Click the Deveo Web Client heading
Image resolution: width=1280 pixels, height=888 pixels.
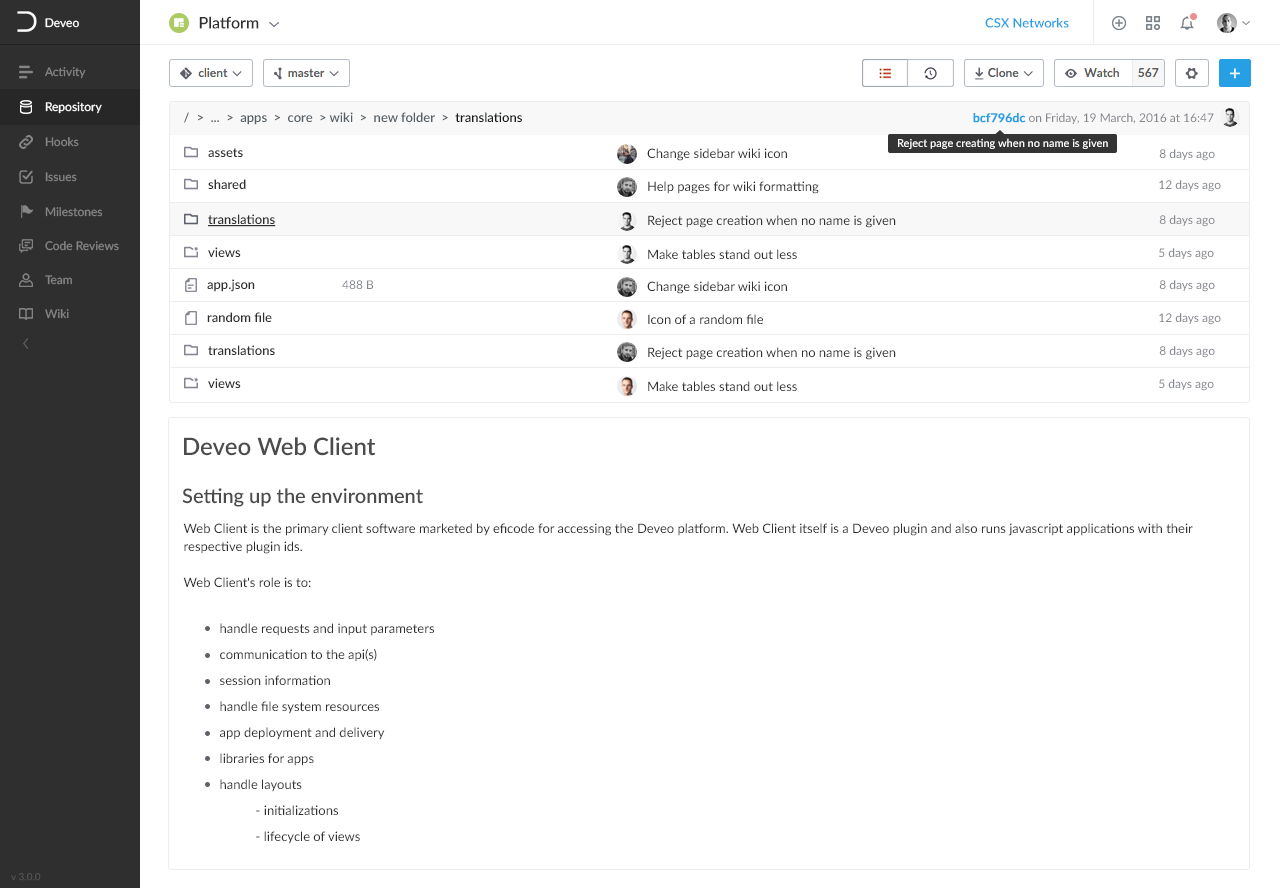[x=279, y=446]
